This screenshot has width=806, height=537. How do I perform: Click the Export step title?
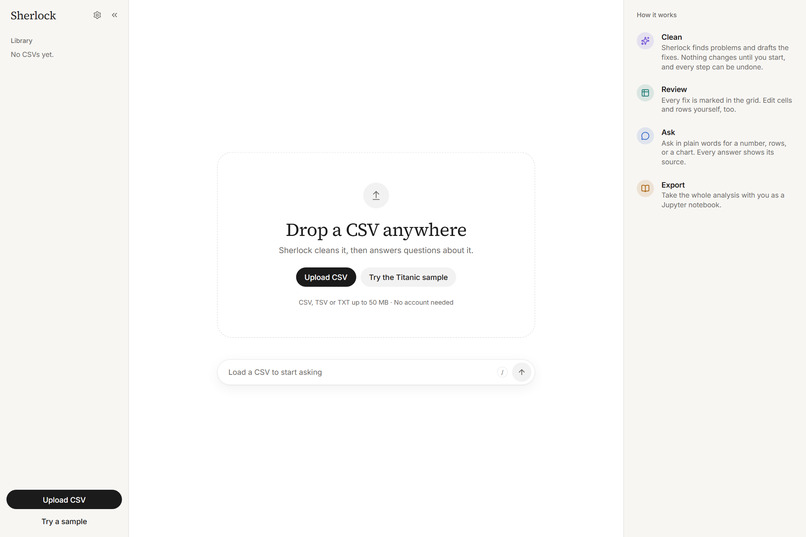(x=673, y=185)
